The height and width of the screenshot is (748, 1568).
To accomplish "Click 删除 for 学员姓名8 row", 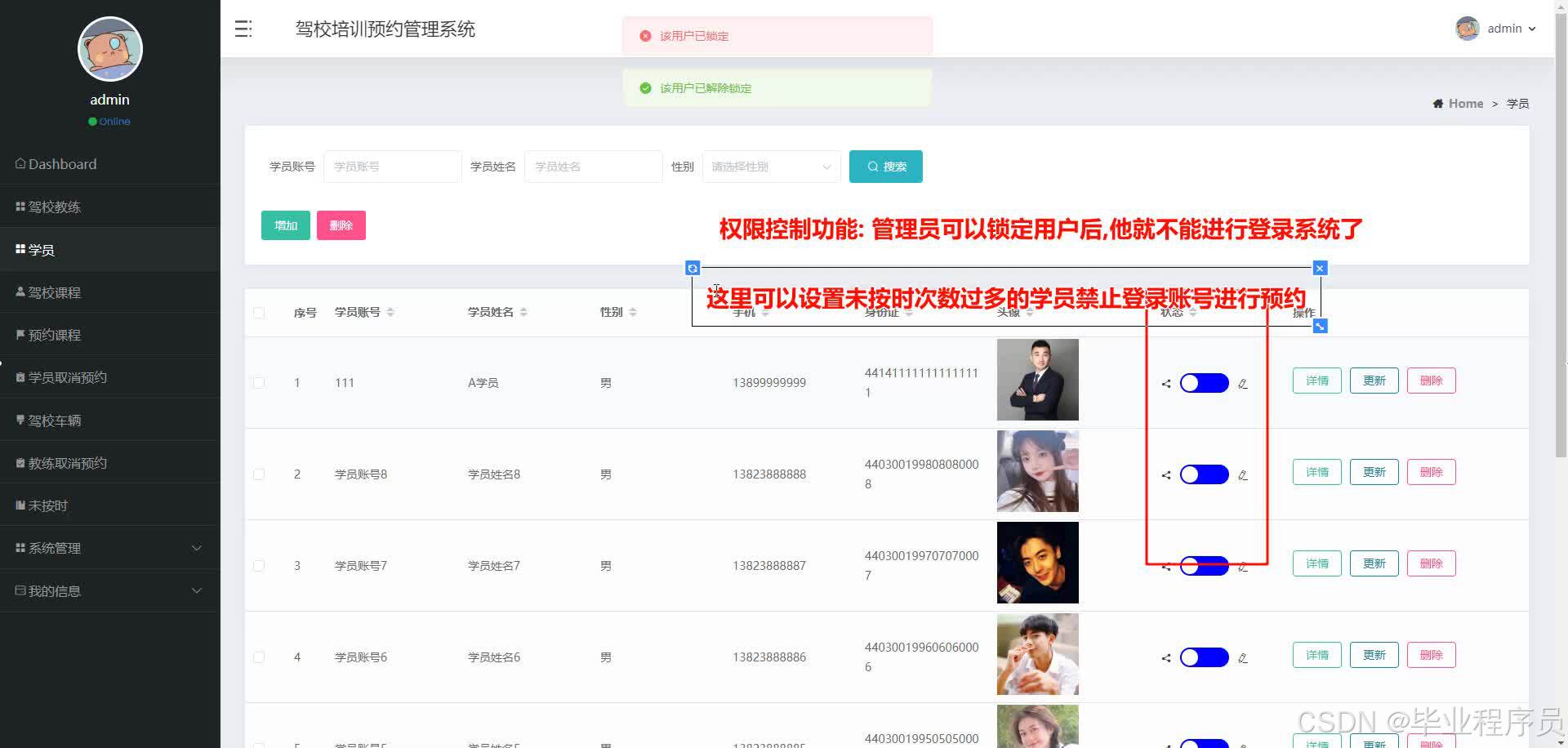I will click(1432, 472).
